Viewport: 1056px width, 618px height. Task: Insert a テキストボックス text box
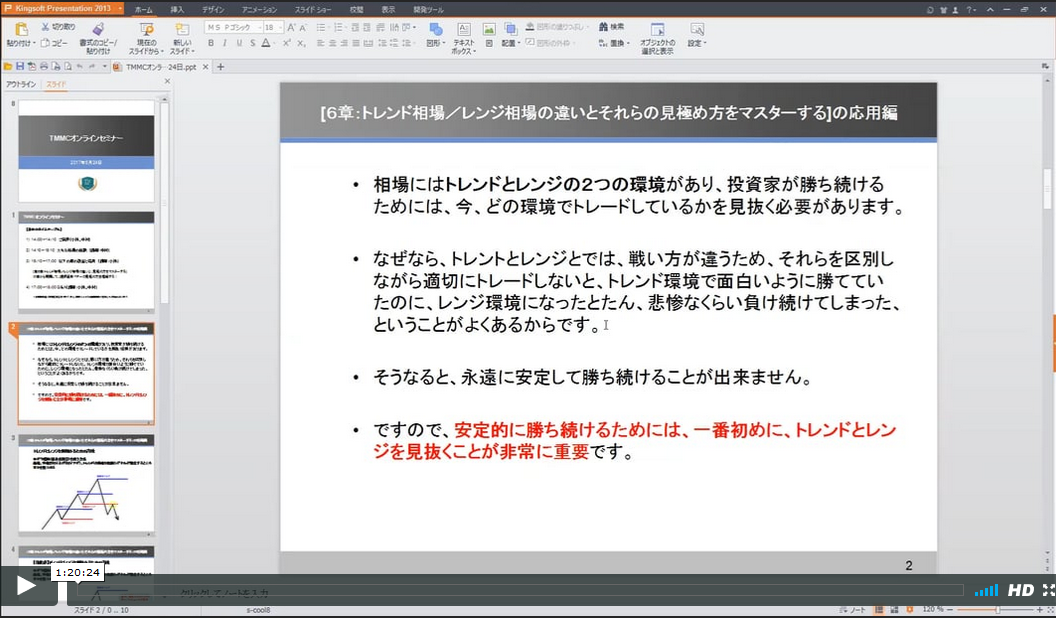click(464, 31)
